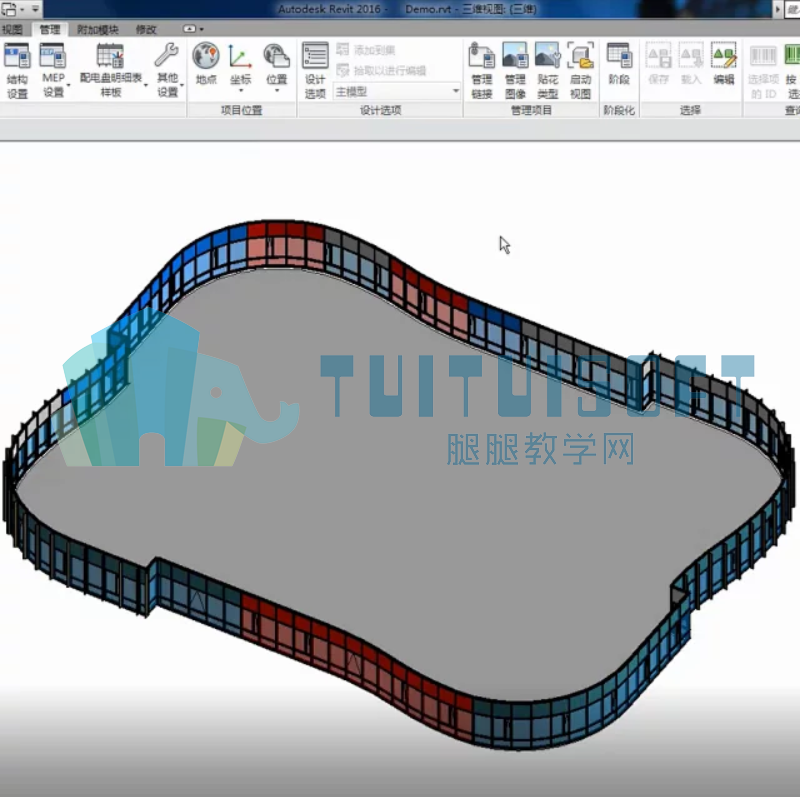Open the 启动视图 starting view tool
The image size is (800, 797).
pyautogui.click(x=581, y=70)
